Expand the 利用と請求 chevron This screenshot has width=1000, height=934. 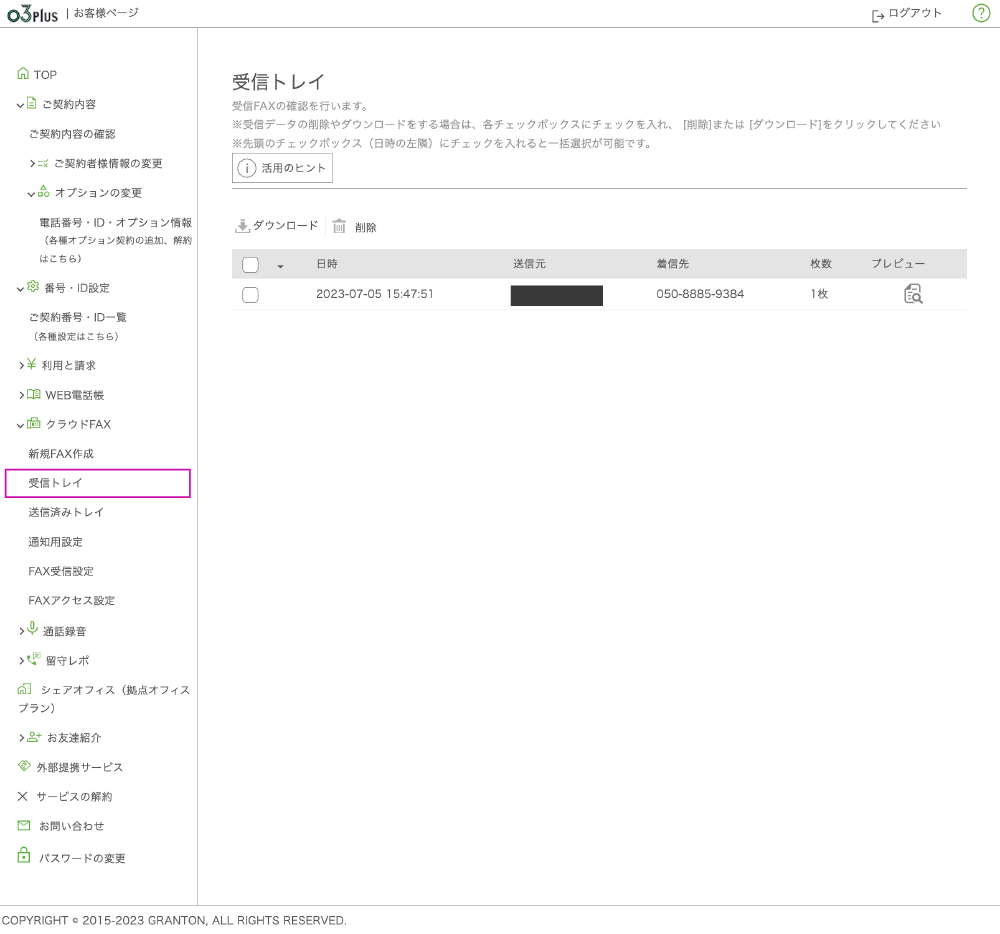click(22, 365)
